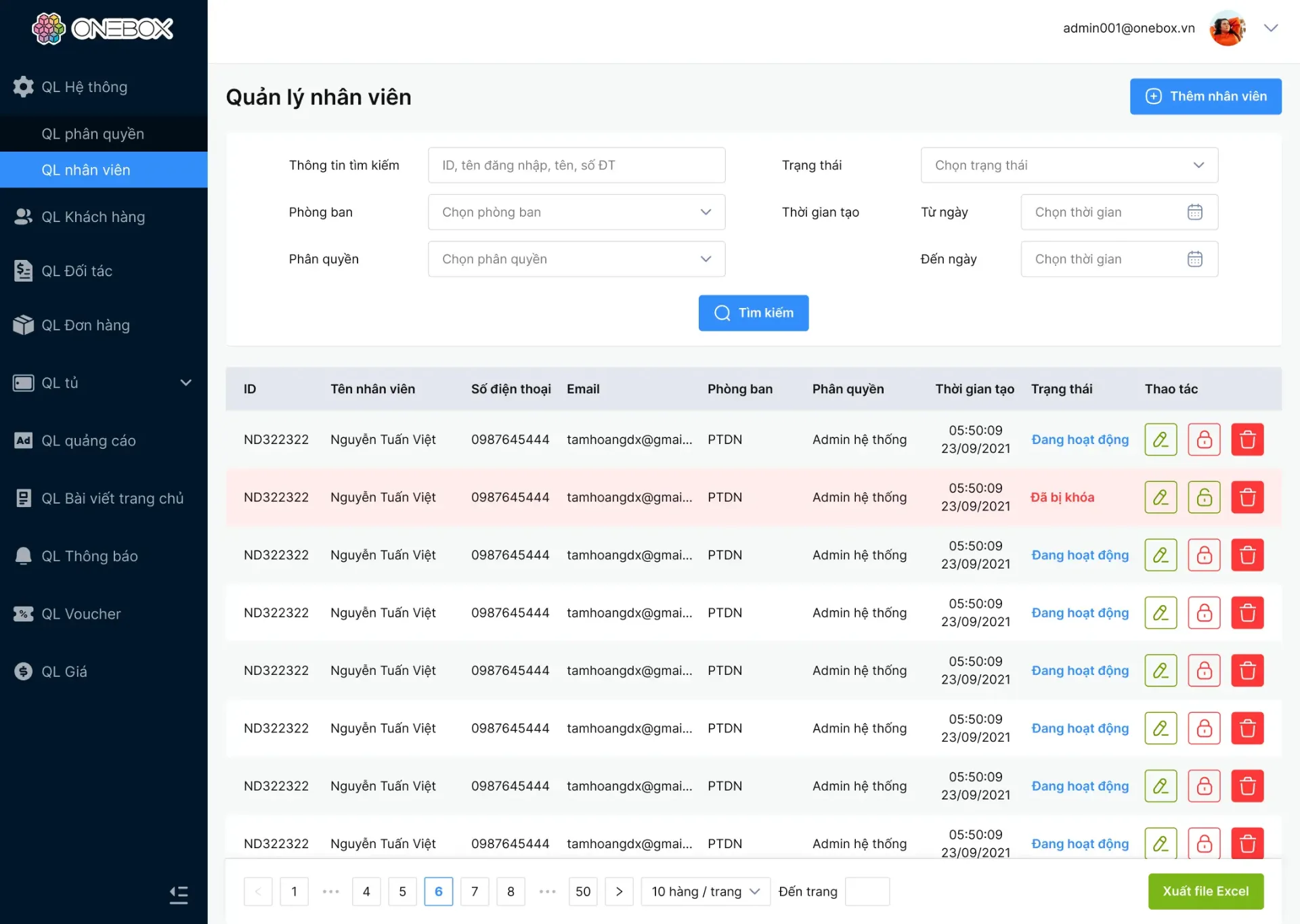The height and width of the screenshot is (924, 1300).
Task: Unlock the employee marked Đã bị khóa
Action: tap(1204, 498)
